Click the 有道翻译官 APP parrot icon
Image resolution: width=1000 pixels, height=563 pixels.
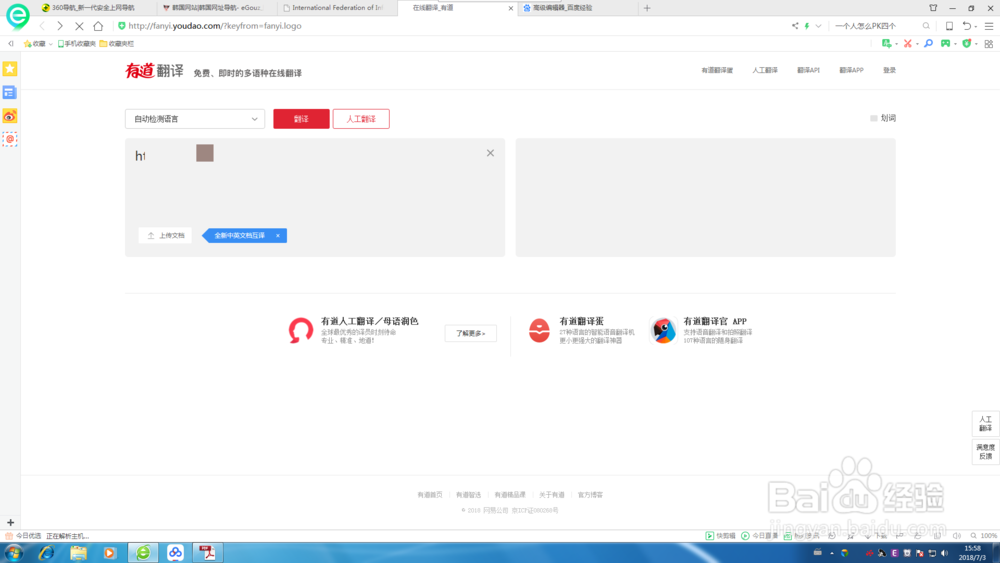coord(663,330)
